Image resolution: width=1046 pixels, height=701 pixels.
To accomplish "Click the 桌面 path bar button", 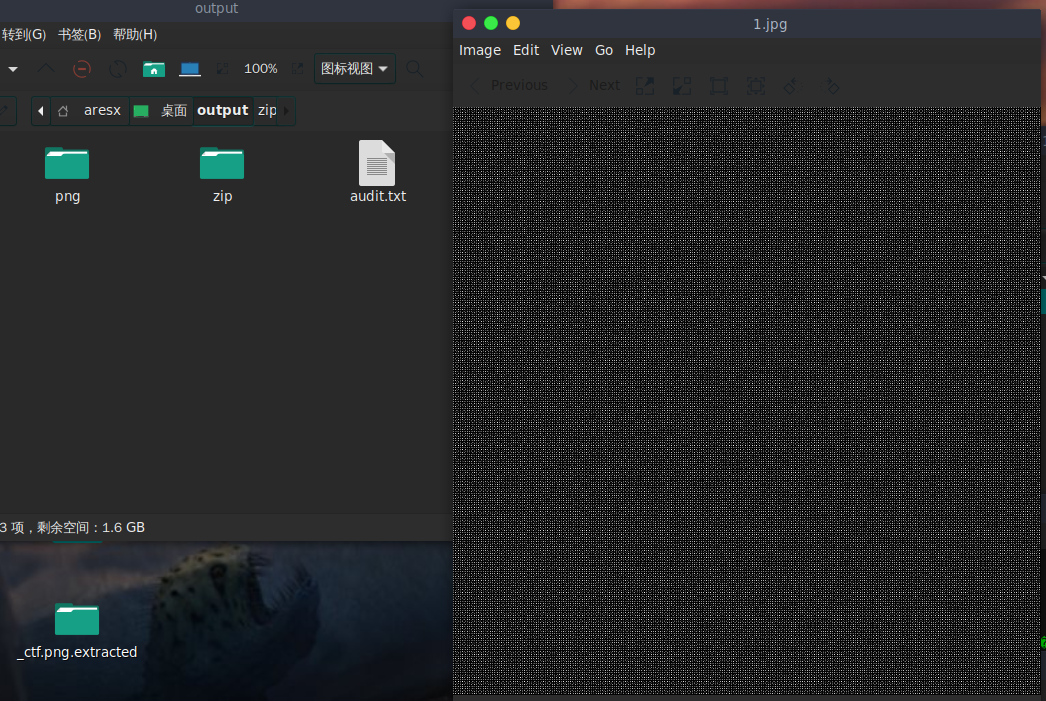I will (161, 111).
